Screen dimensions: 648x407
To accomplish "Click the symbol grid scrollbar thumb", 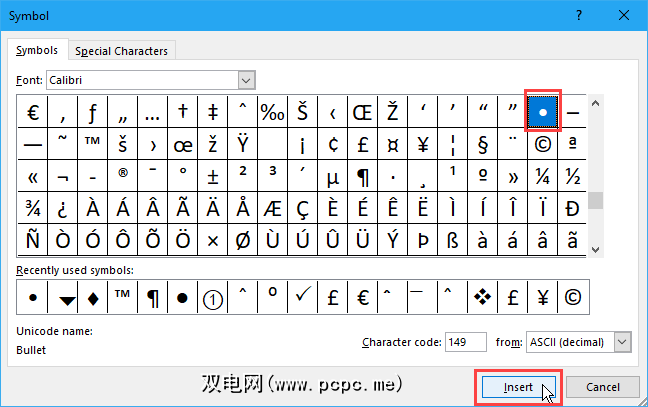I will 595,201.
